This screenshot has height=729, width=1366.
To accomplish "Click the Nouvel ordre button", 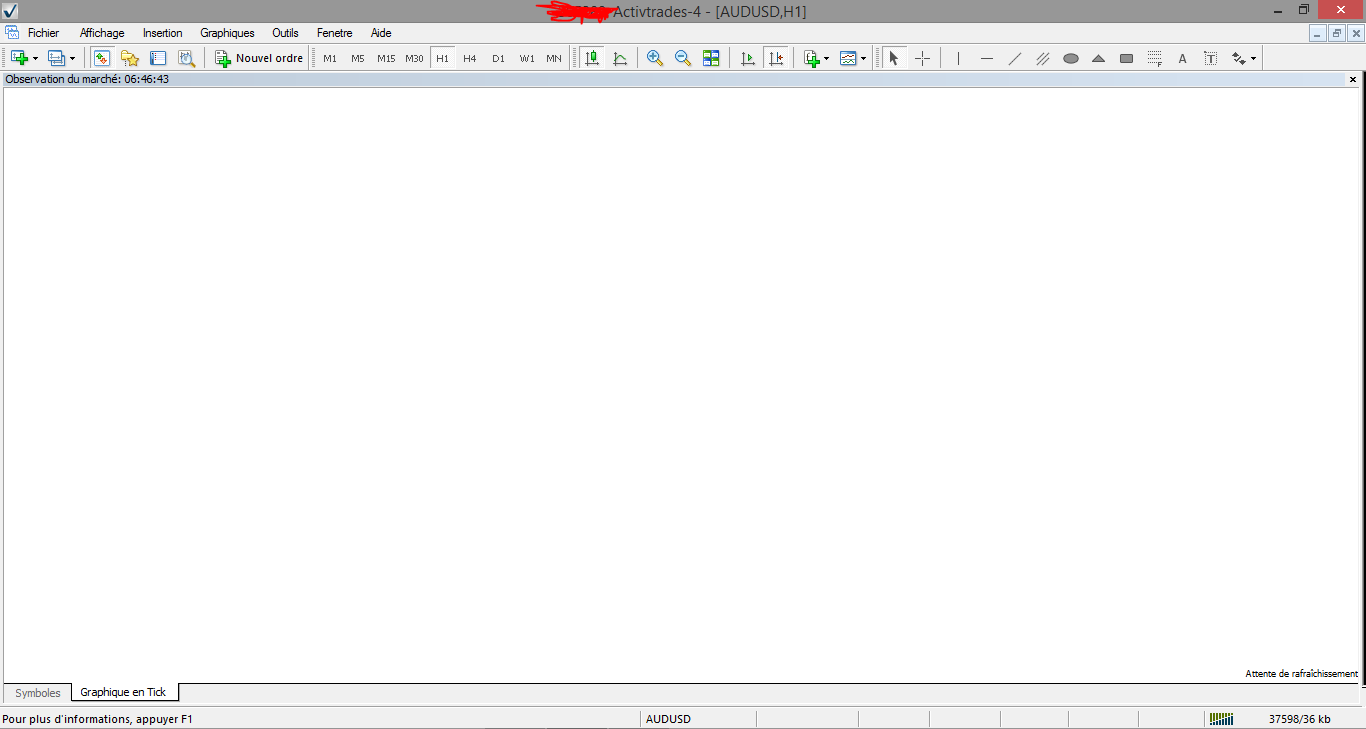I will tap(259, 58).
